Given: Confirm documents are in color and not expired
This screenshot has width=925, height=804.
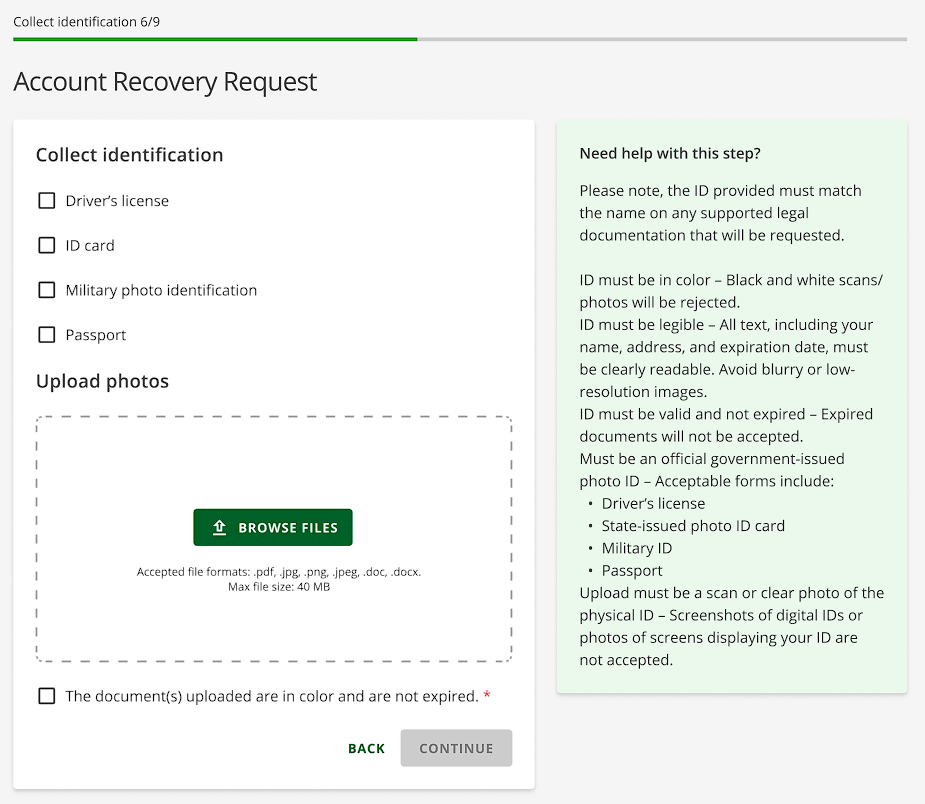Looking at the screenshot, I should pyautogui.click(x=46, y=696).
